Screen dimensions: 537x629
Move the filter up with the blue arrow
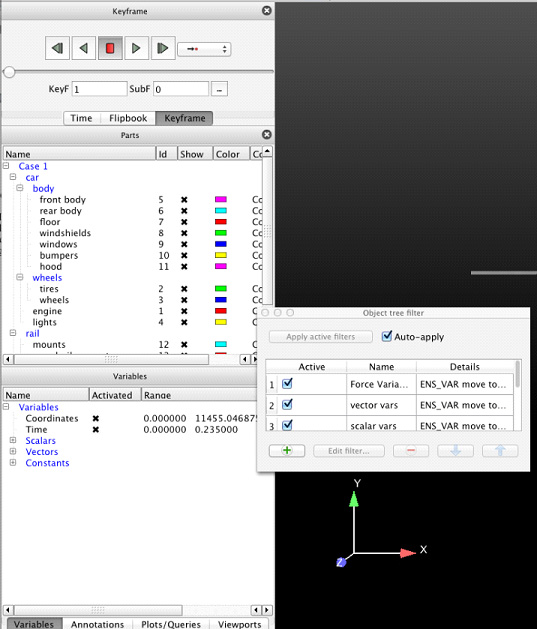click(x=500, y=450)
